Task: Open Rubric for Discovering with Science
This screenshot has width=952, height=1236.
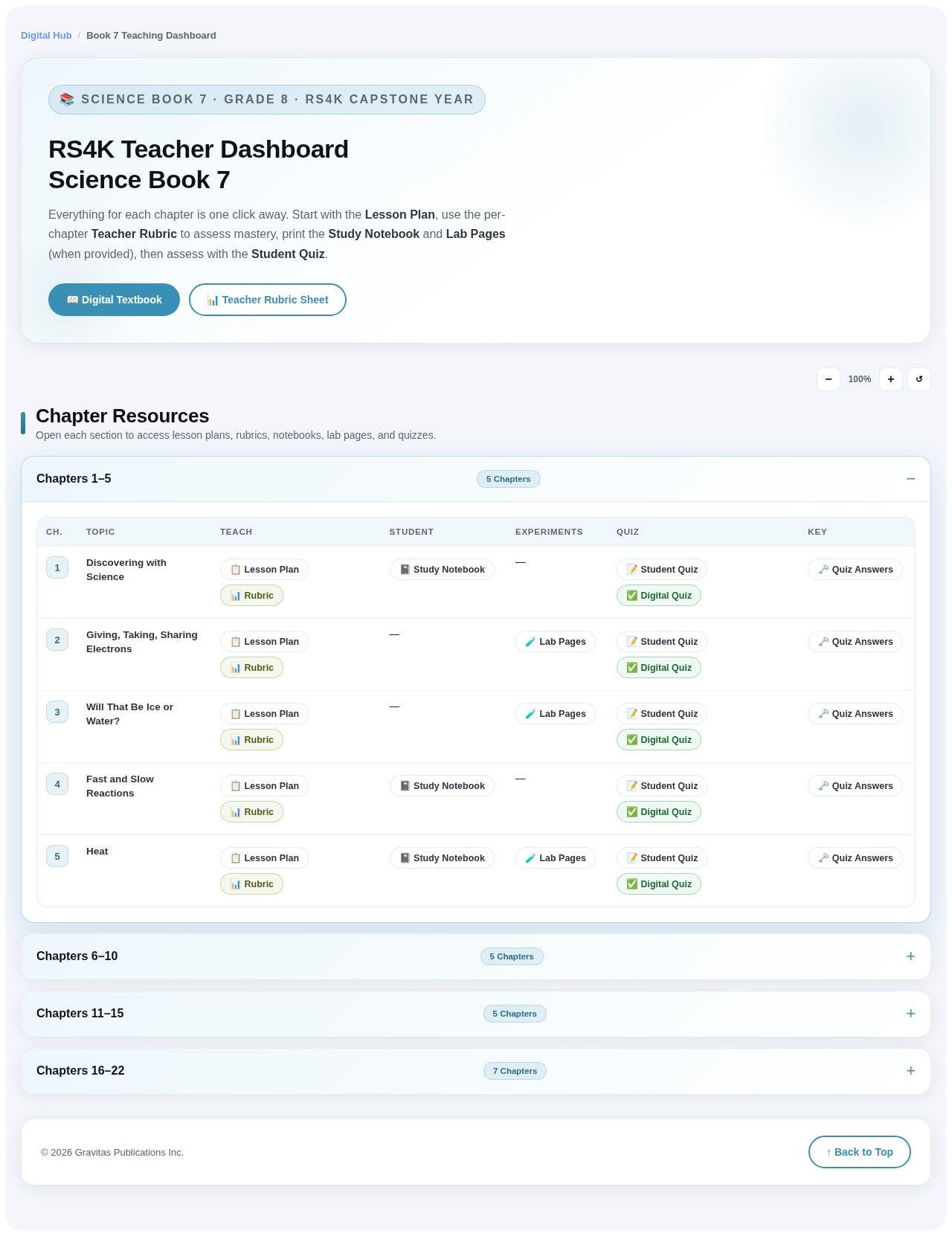Action: pyautogui.click(x=251, y=596)
